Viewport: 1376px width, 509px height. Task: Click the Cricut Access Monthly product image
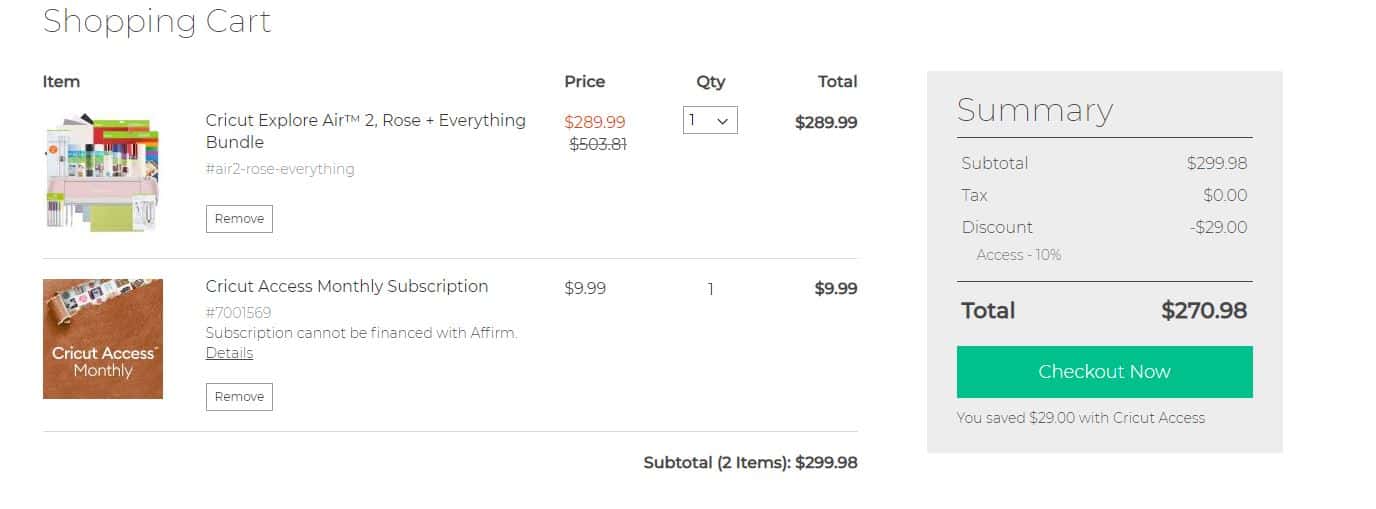pos(102,339)
